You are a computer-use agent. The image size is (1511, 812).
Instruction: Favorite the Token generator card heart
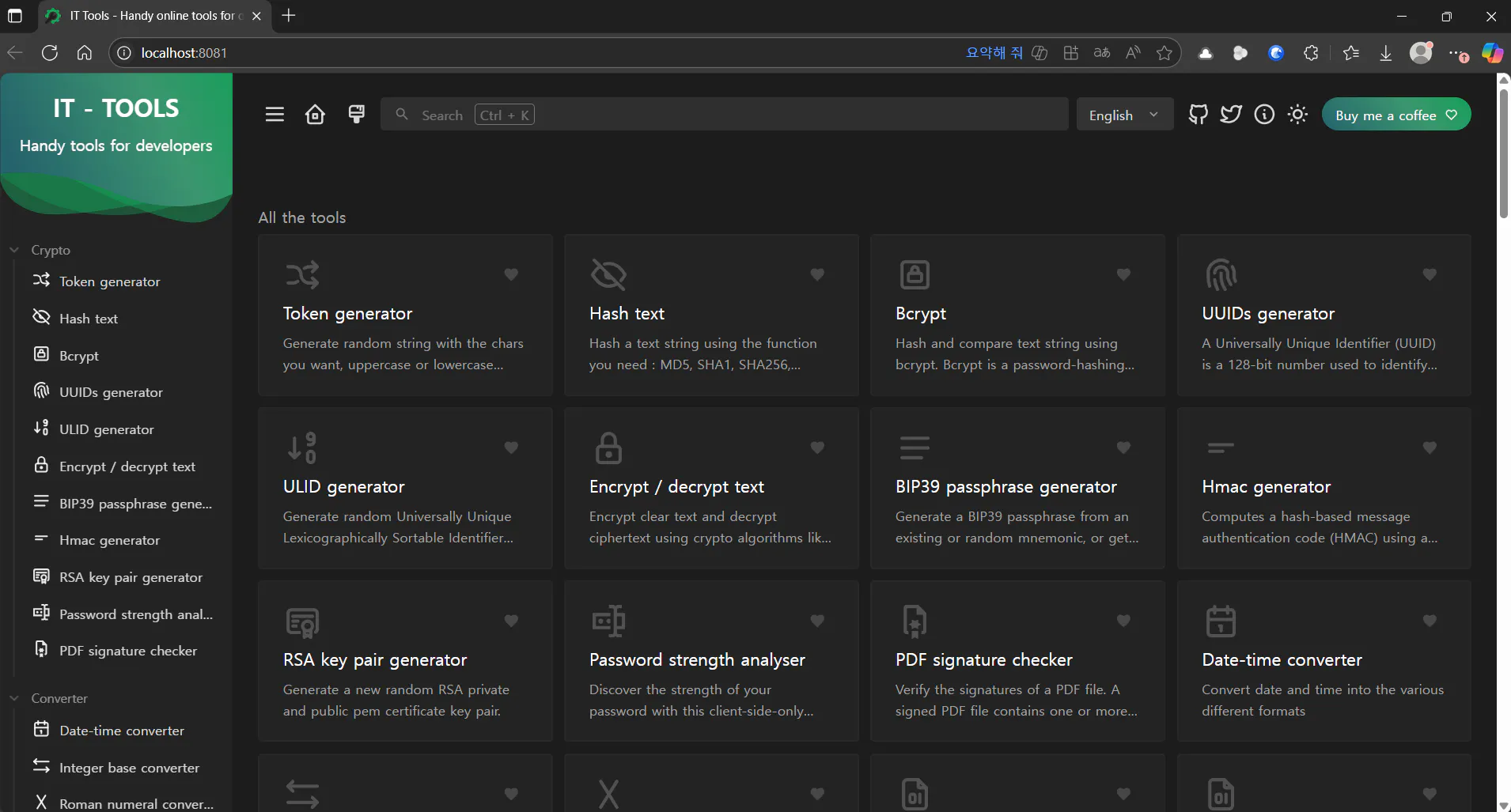(511, 274)
